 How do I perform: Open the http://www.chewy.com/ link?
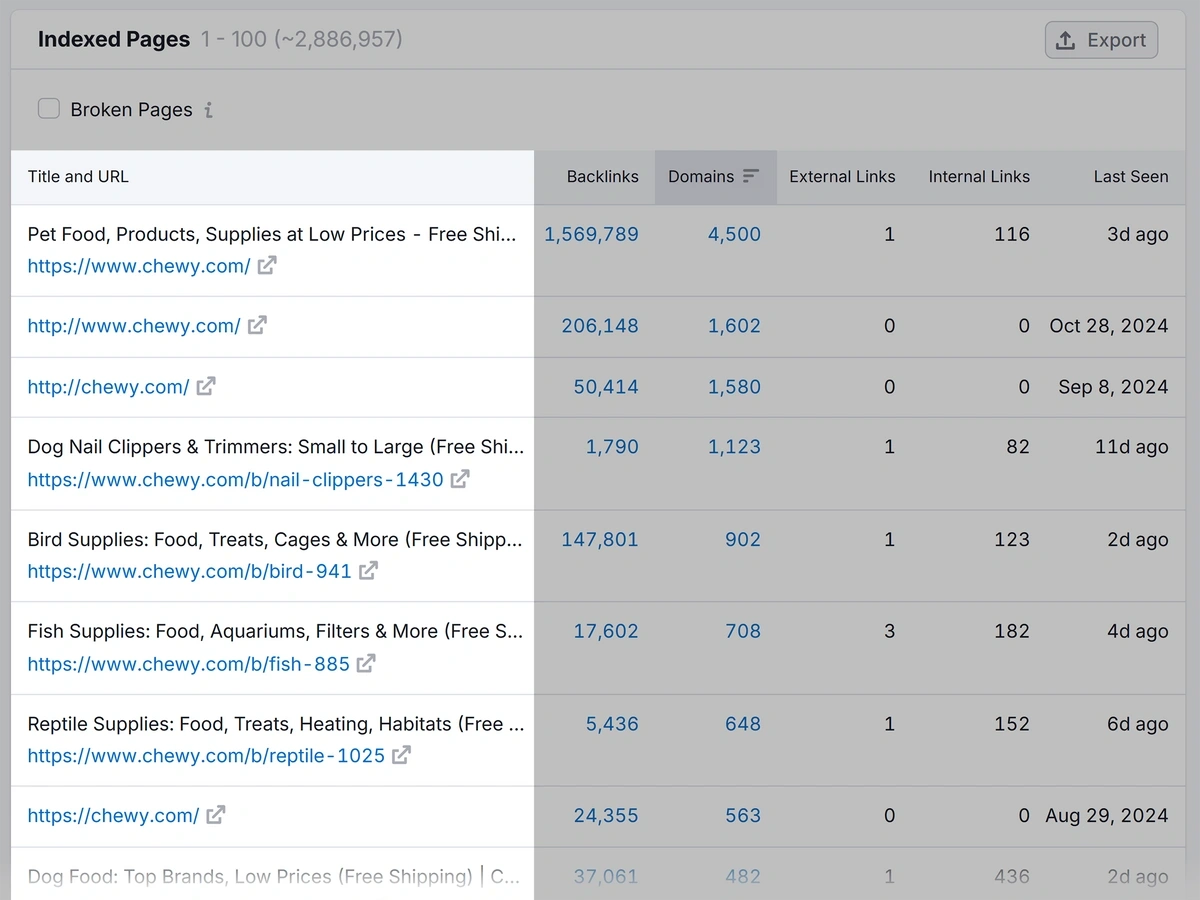(134, 325)
